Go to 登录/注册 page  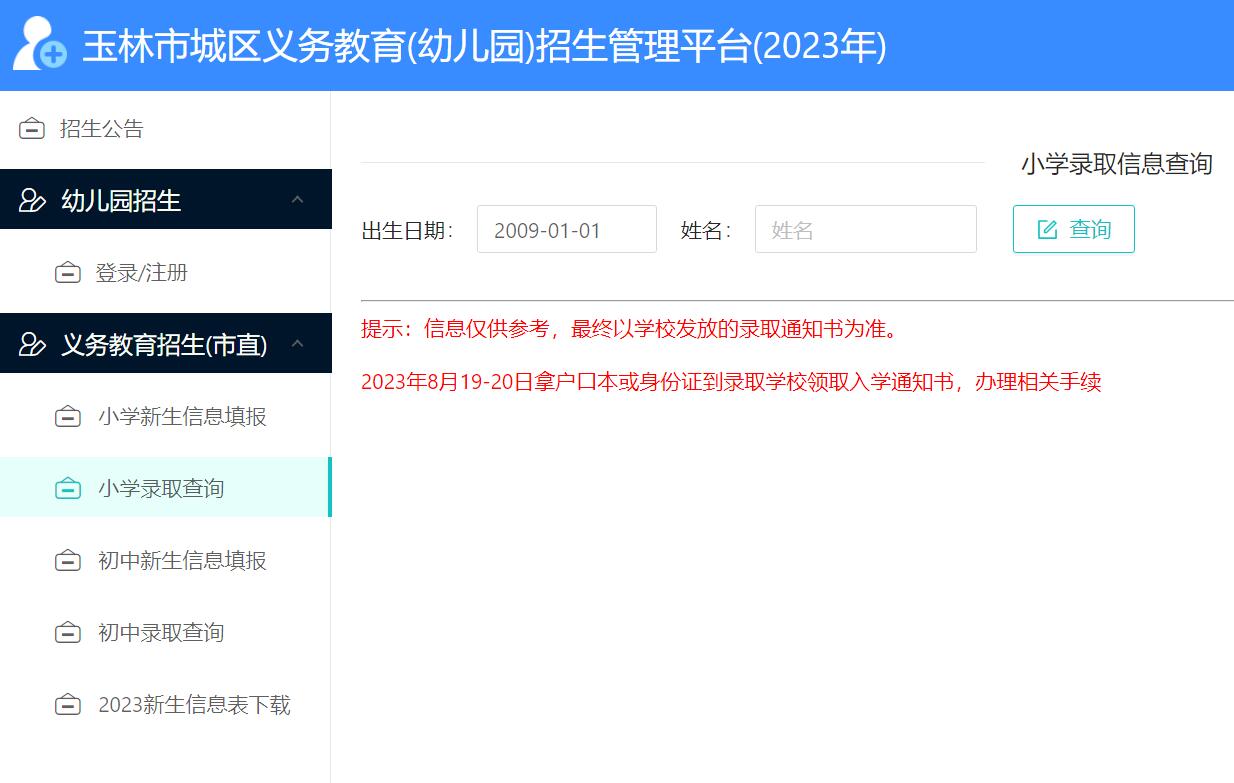[141, 273]
